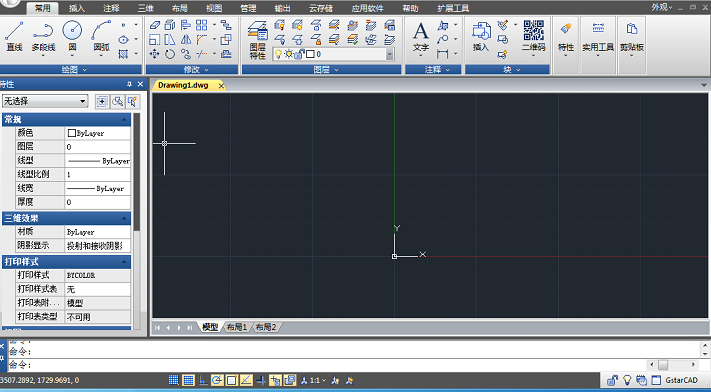Expand the 绘图 draw panel
This screenshot has height=392, width=711.
[75, 69]
